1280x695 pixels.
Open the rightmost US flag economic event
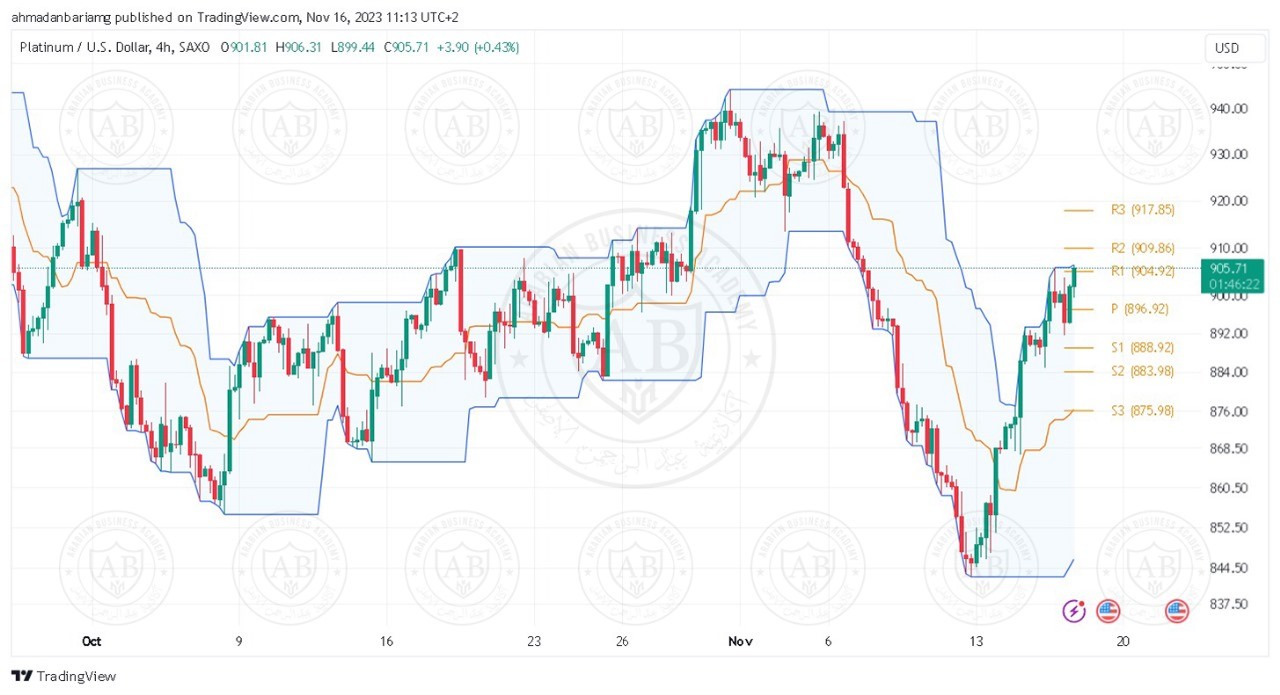point(1177,610)
